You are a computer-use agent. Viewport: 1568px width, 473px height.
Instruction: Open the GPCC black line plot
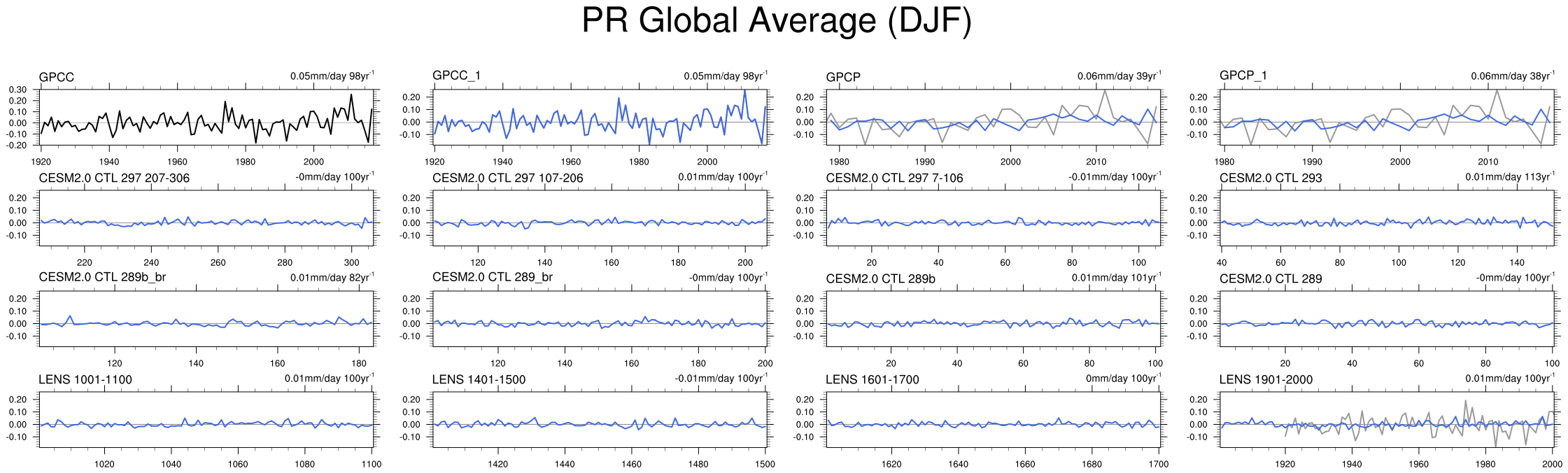(x=209, y=117)
